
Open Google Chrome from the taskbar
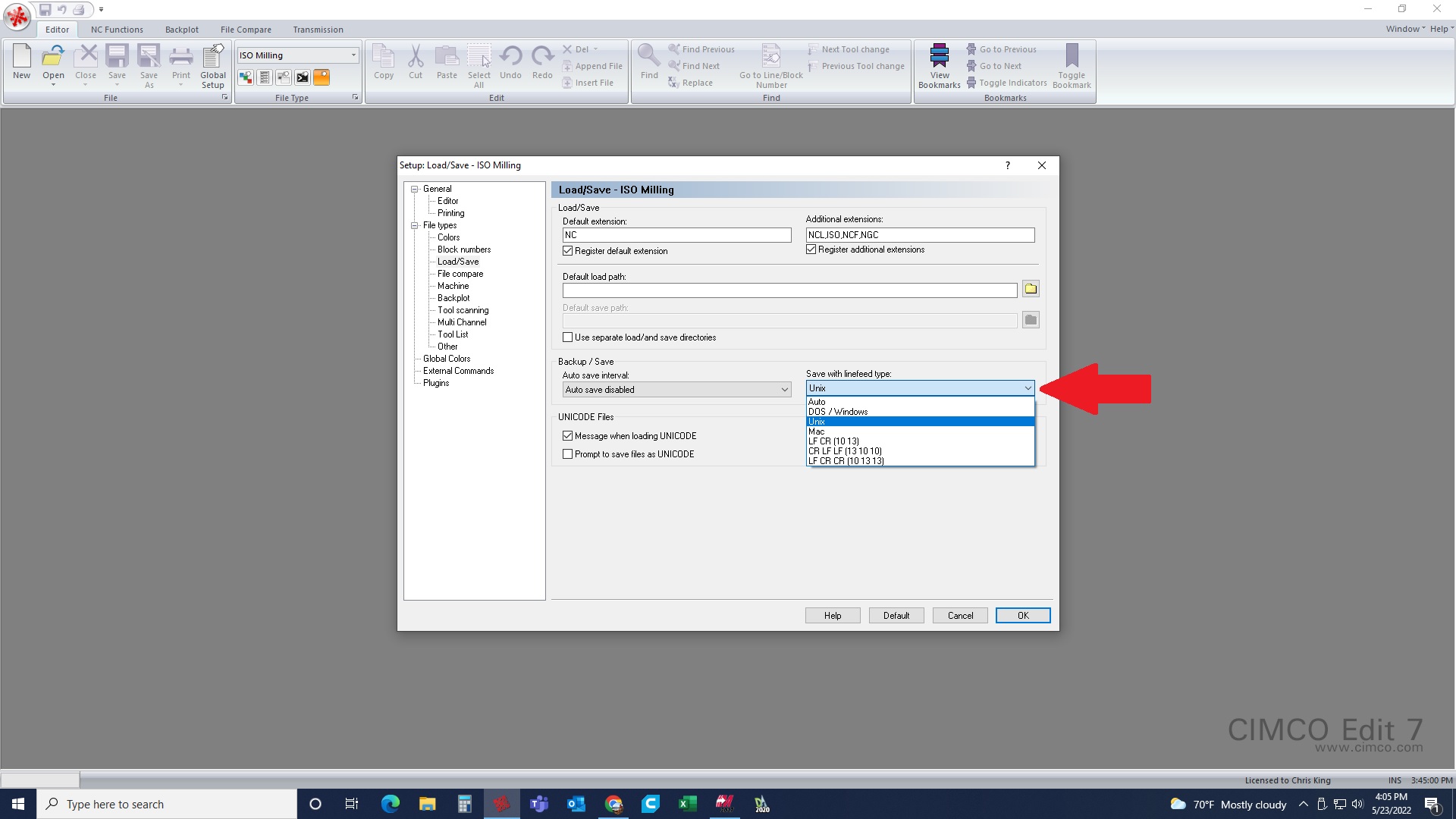point(613,804)
